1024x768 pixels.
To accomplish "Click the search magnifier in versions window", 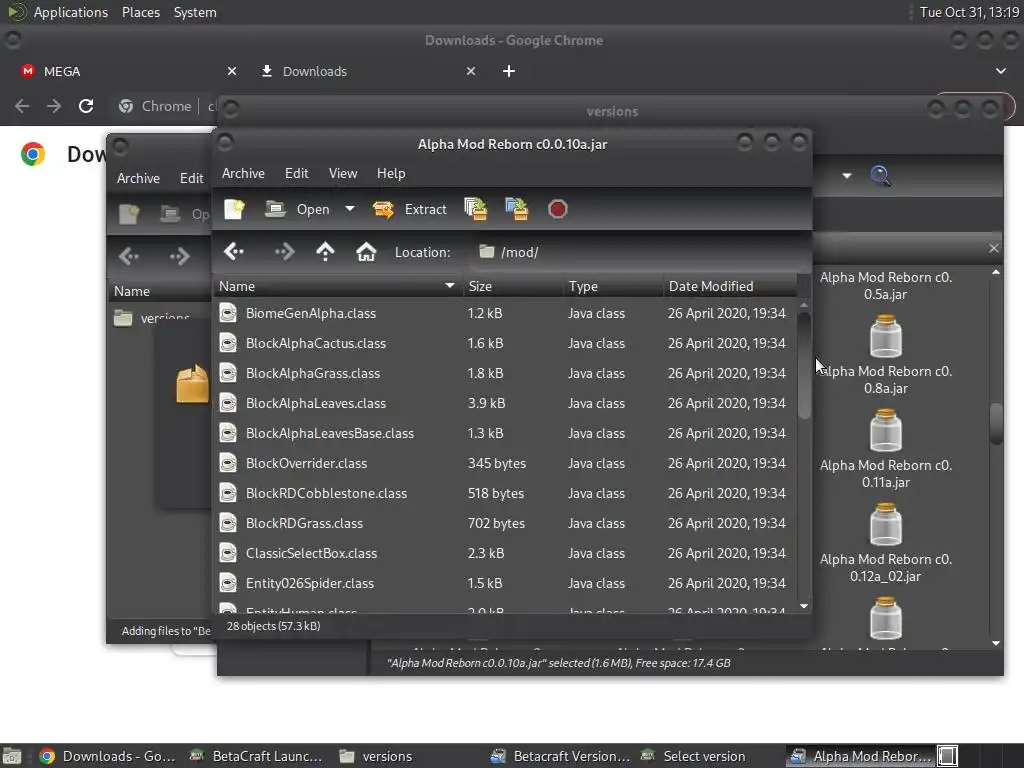I will (x=880, y=176).
